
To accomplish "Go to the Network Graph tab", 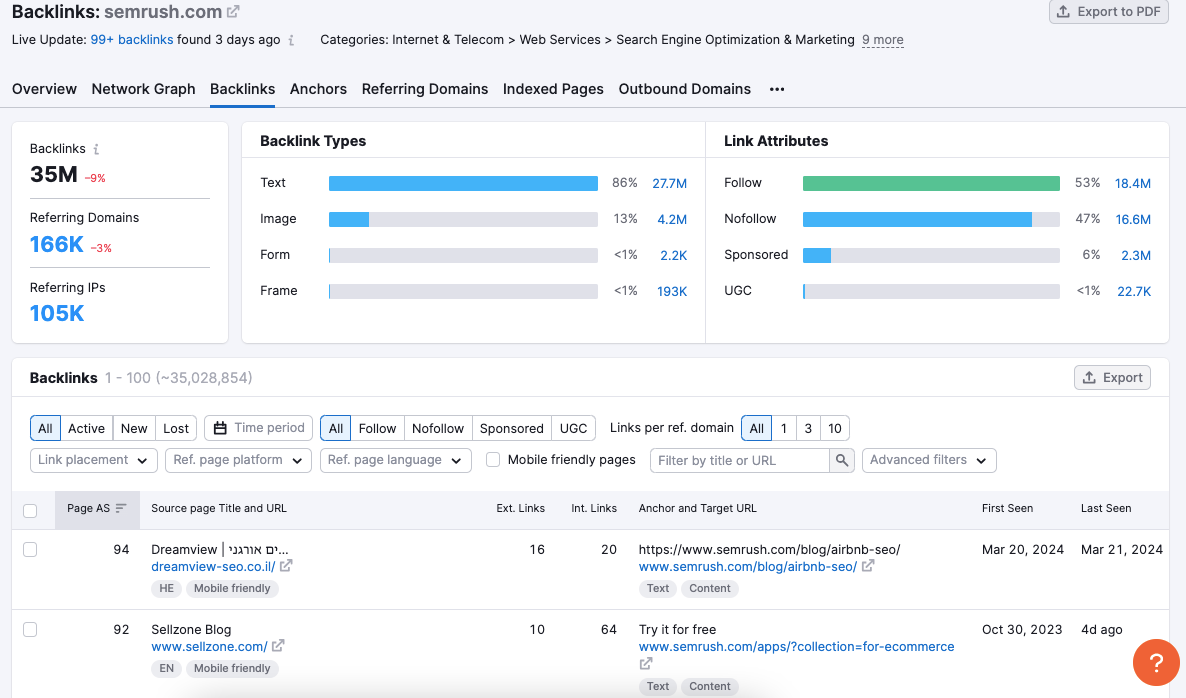I will pos(143,89).
